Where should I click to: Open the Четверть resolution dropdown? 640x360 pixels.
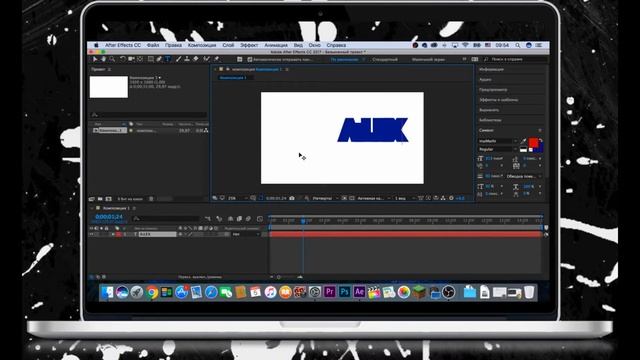click(325, 198)
